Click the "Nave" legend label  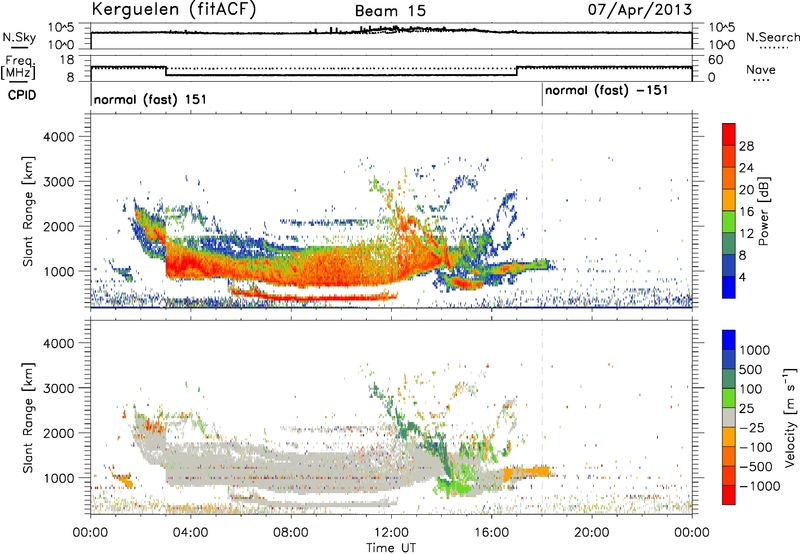tap(761, 70)
